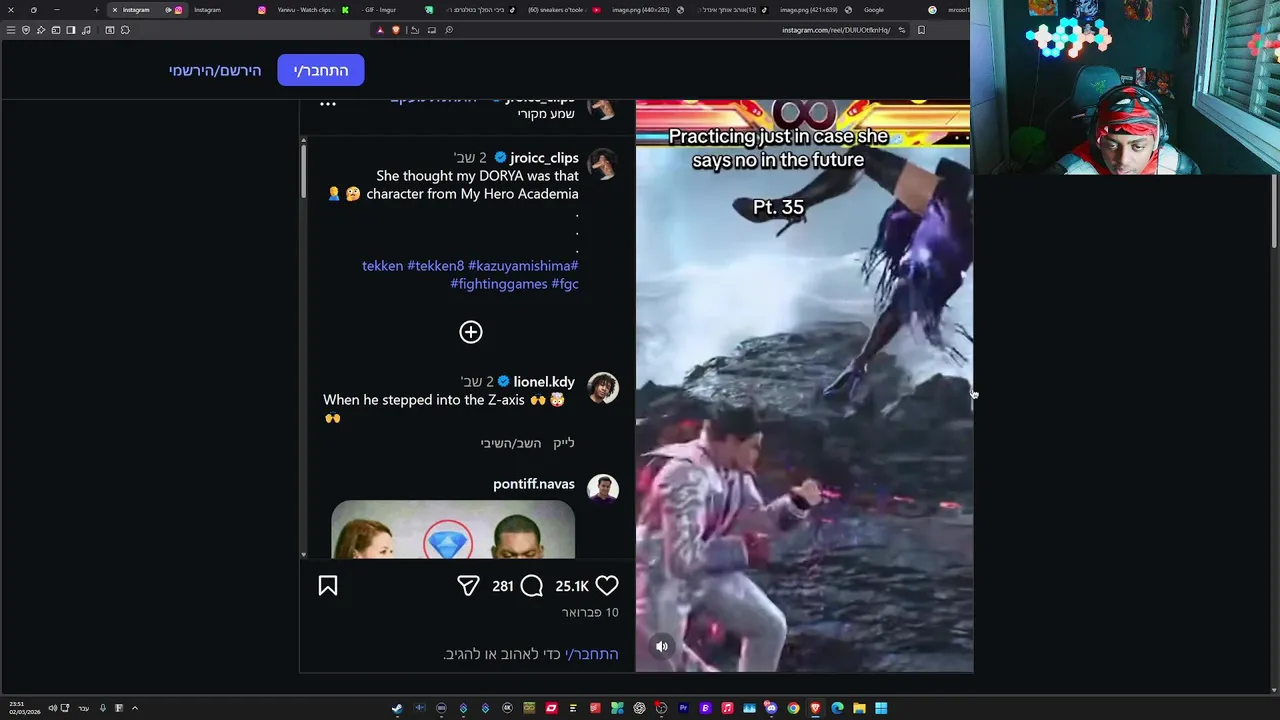Close the active Instagram tab
Image resolution: width=1280 pixels, height=720 pixels.
[114, 10]
